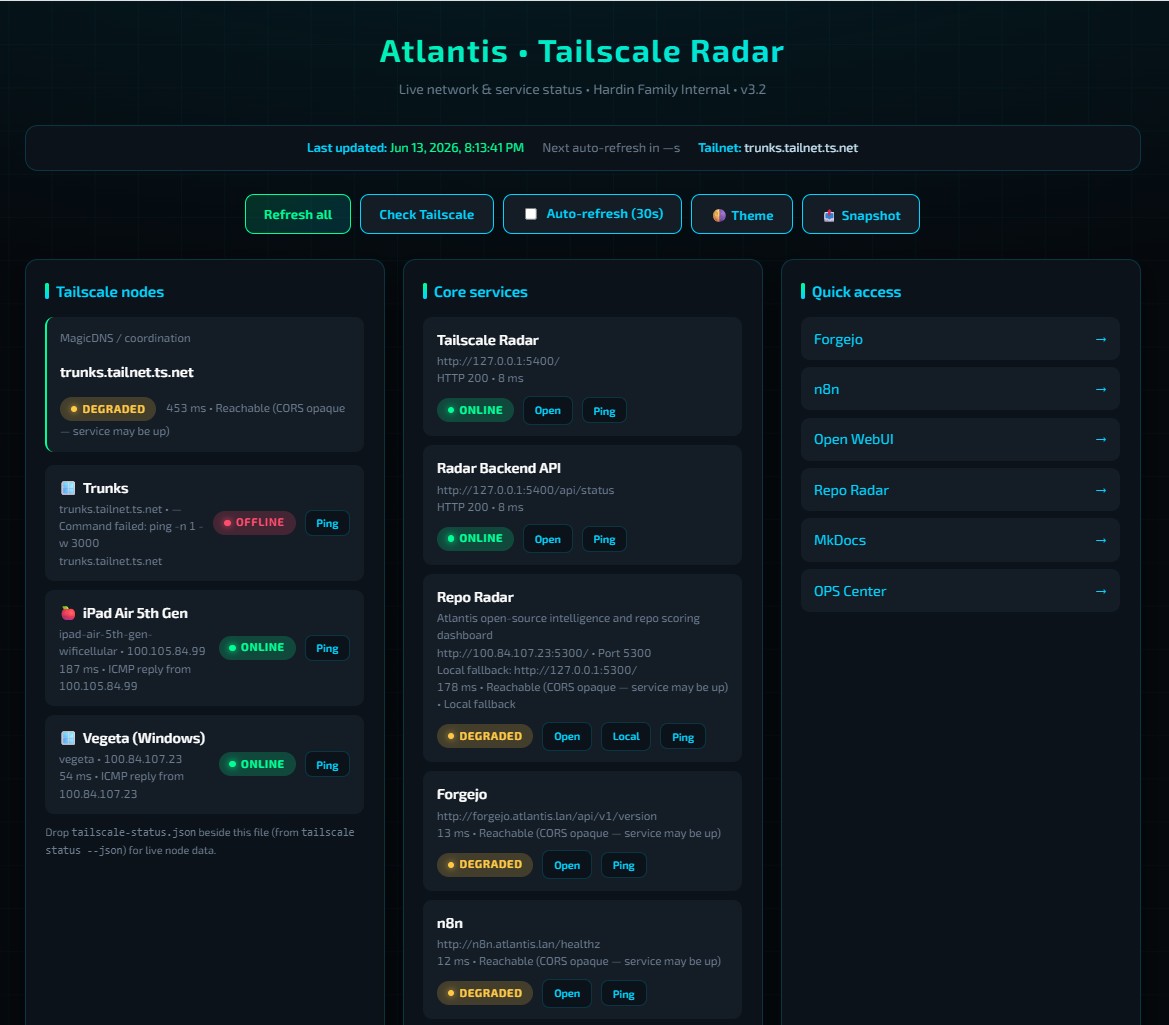1169x1025 pixels.
Task: Click the arrow on the Forgejo quick link
Action: coord(1100,339)
